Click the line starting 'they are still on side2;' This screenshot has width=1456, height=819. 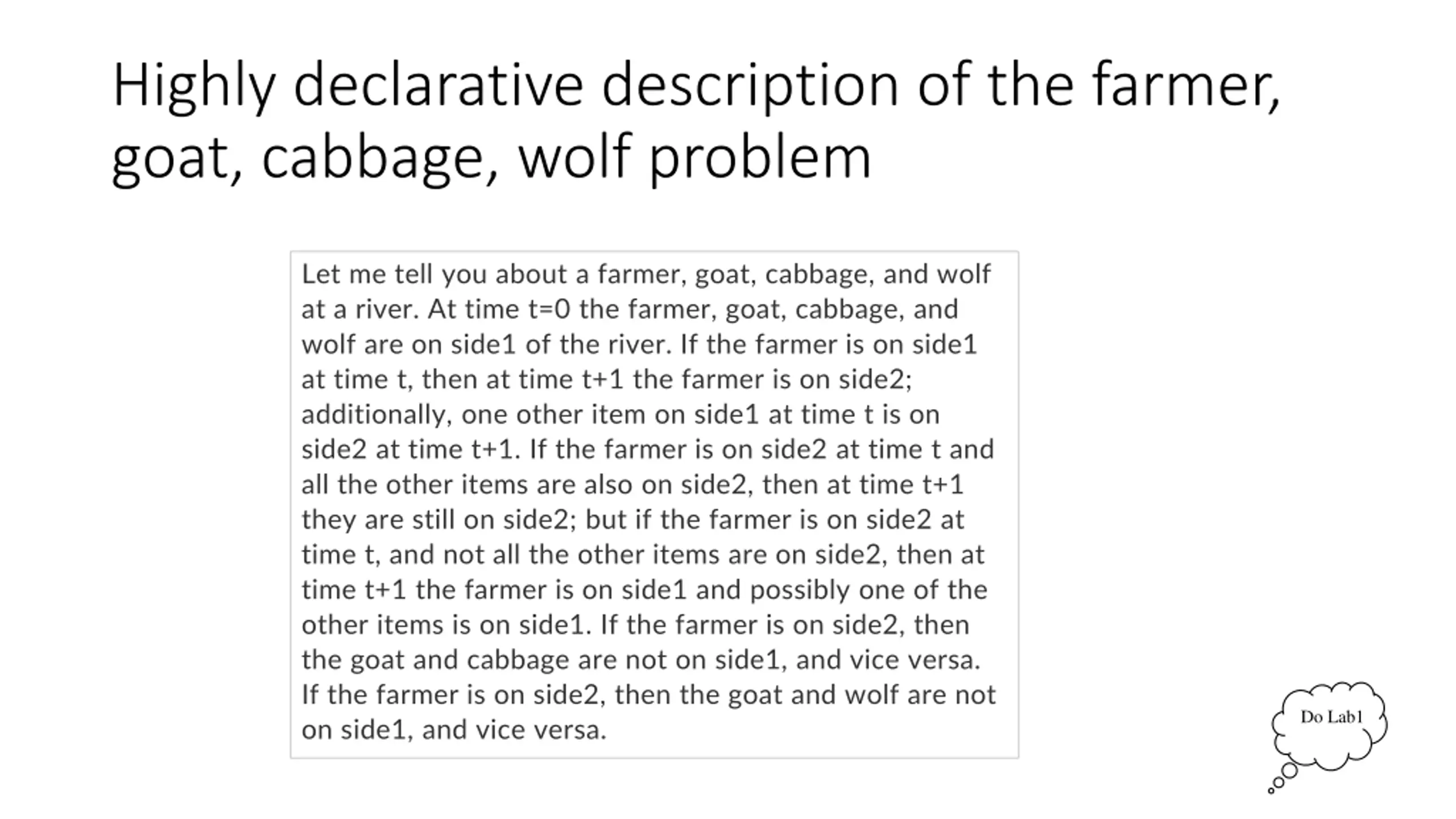(x=633, y=520)
